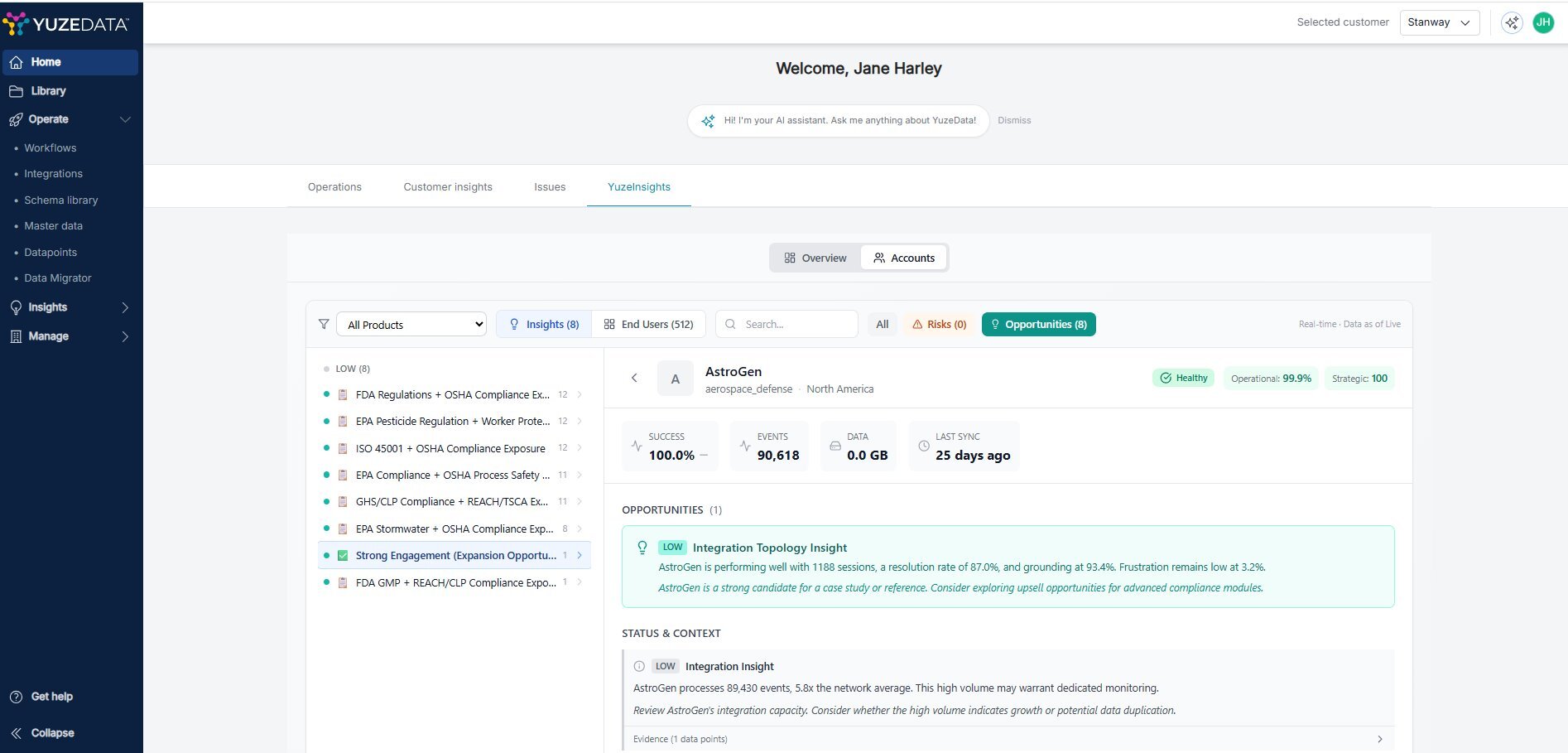The width and height of the screenshot is (1568, 753).
Task: Open the Selected customer Stanway dropdown
Action: 1439,22
